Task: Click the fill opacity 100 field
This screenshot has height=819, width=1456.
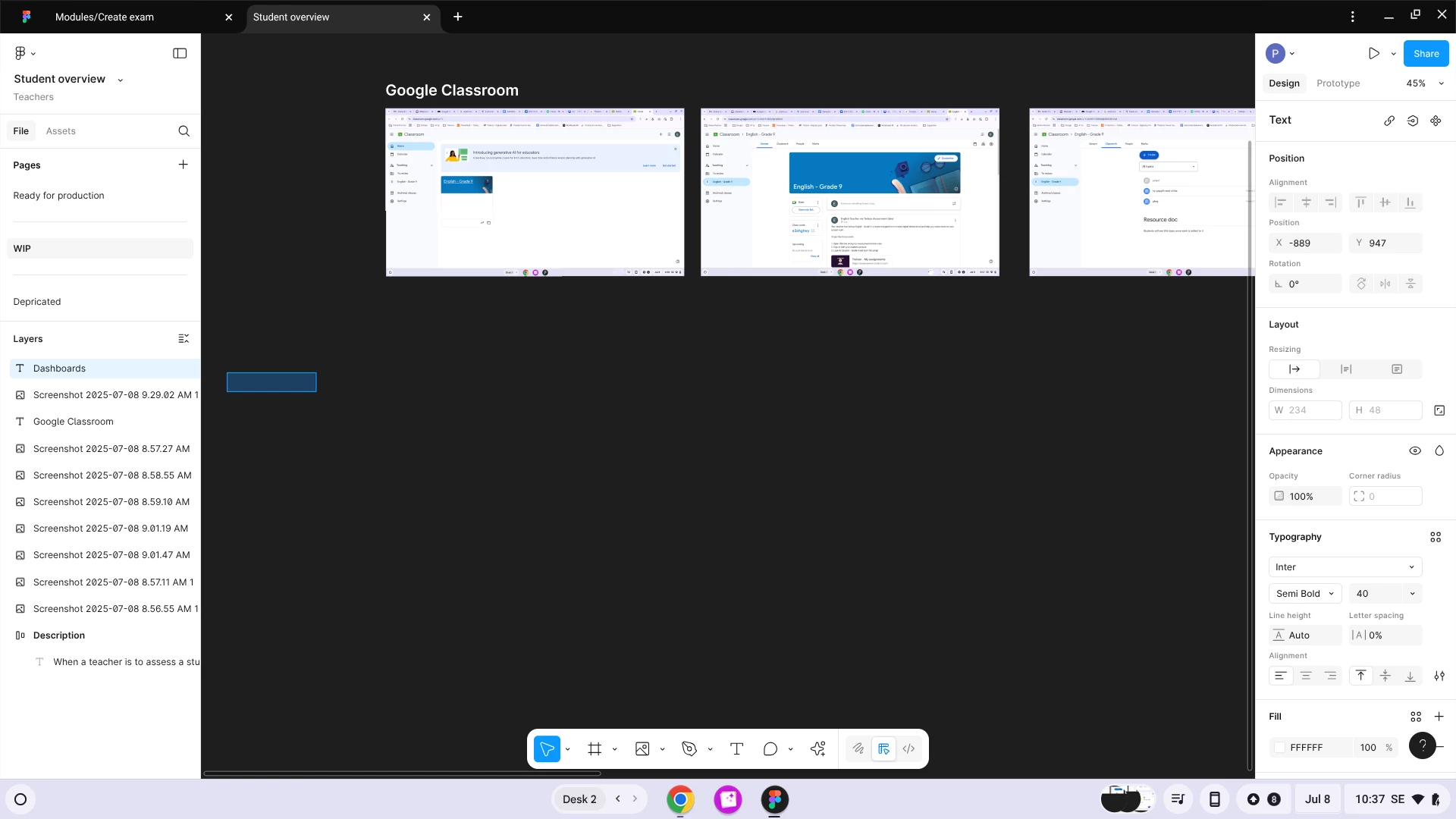Action: (1368, 748)
